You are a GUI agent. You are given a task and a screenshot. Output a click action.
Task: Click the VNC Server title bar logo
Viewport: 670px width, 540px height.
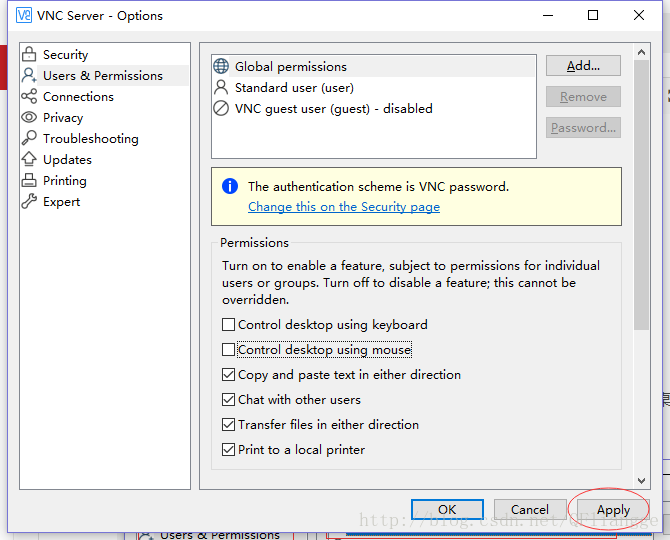tap(24, 15)
